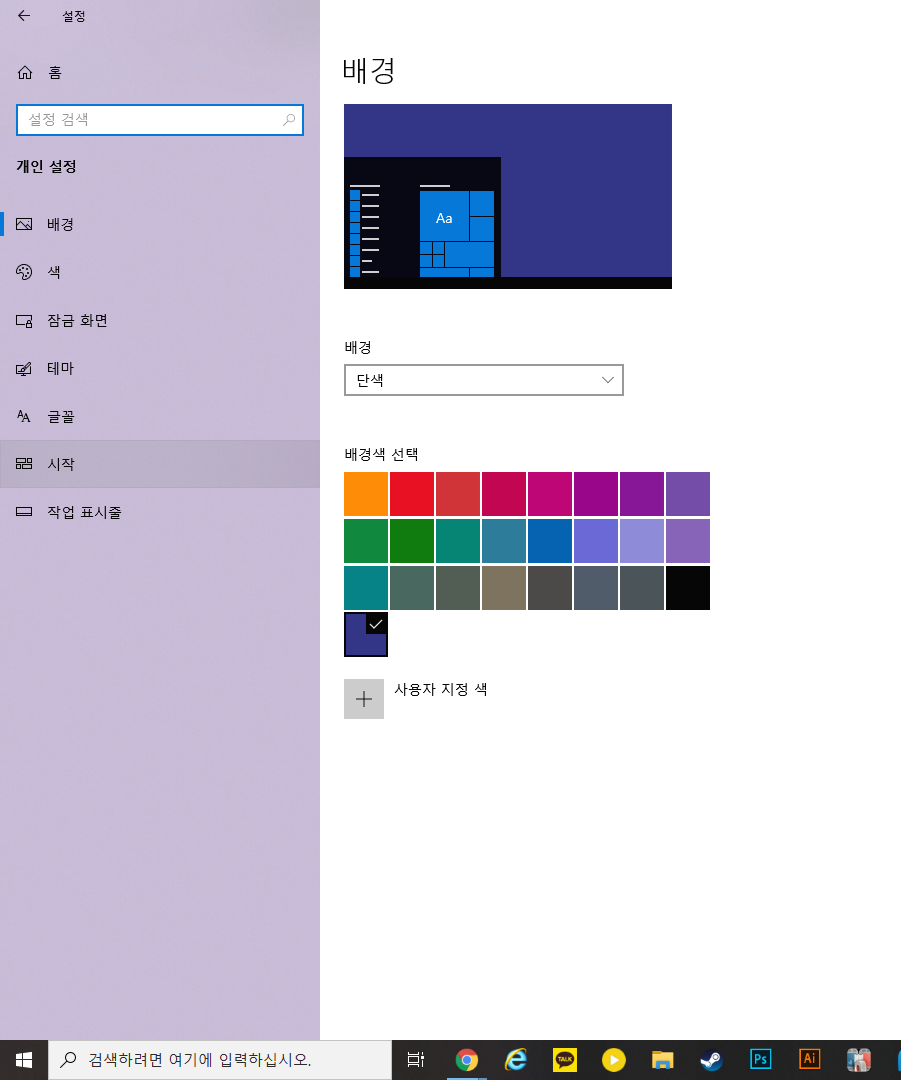Image resolution: width=901 pixels, height=1080 pixels.
Task: Open File Explorer from the taskbar
Action: [x=663, y=1059]
